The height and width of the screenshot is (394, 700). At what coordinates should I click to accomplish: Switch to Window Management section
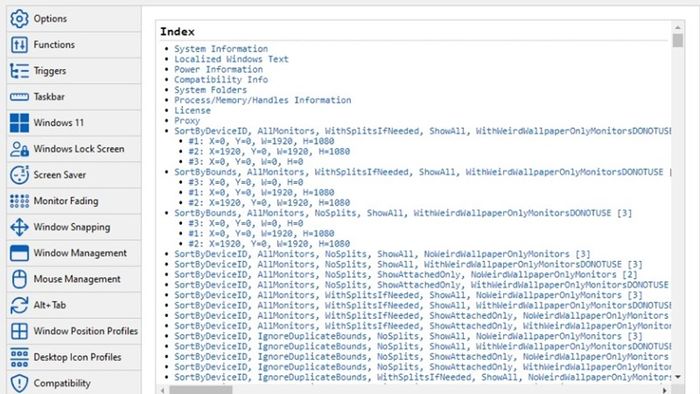(74, 253)
